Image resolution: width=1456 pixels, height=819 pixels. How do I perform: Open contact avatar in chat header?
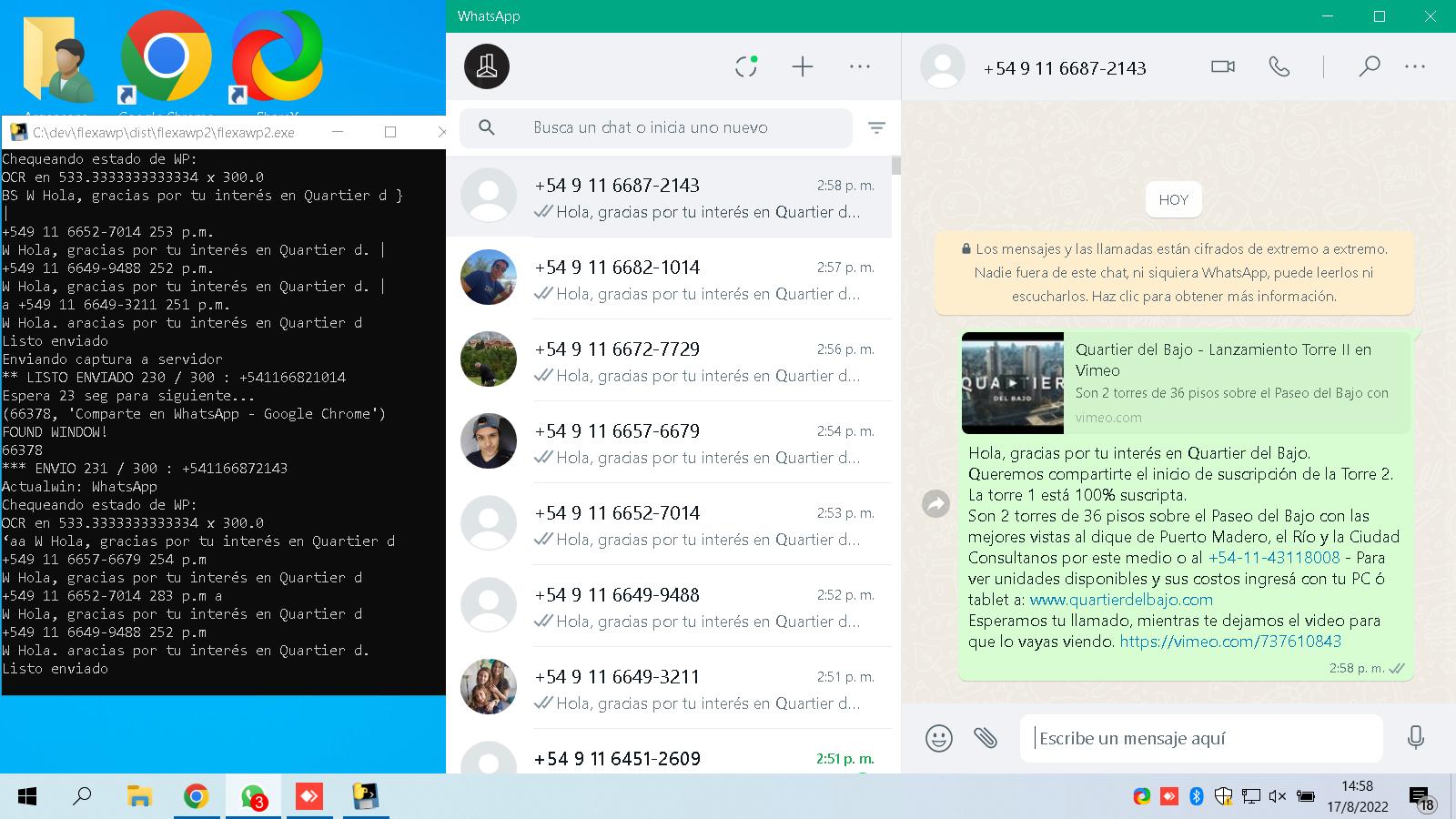(943, 66)
